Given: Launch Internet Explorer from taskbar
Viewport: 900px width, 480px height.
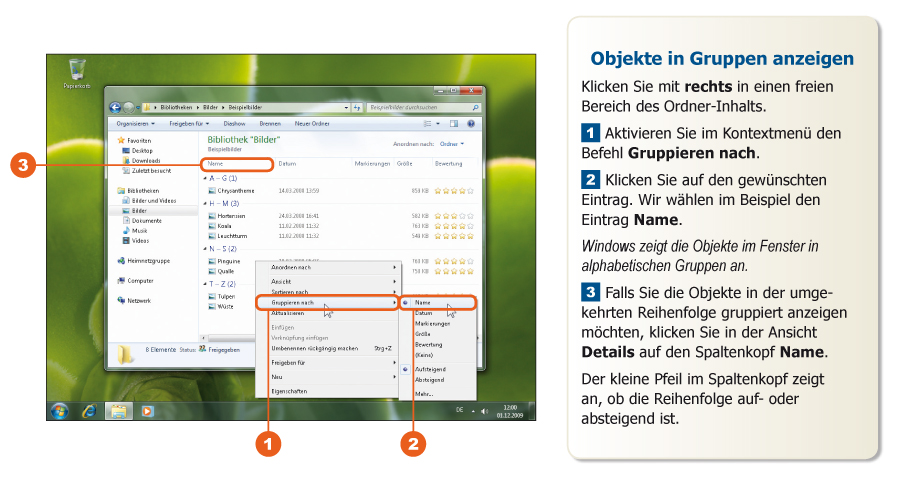Looking at the screenshot, I should (89, 410).
